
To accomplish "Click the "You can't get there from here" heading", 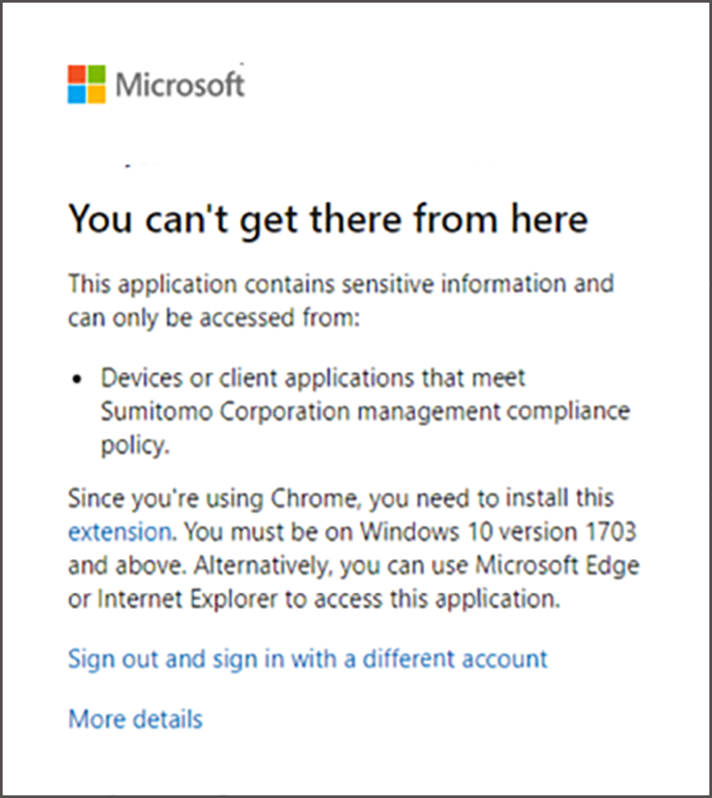I will click(x=328, y=220).
